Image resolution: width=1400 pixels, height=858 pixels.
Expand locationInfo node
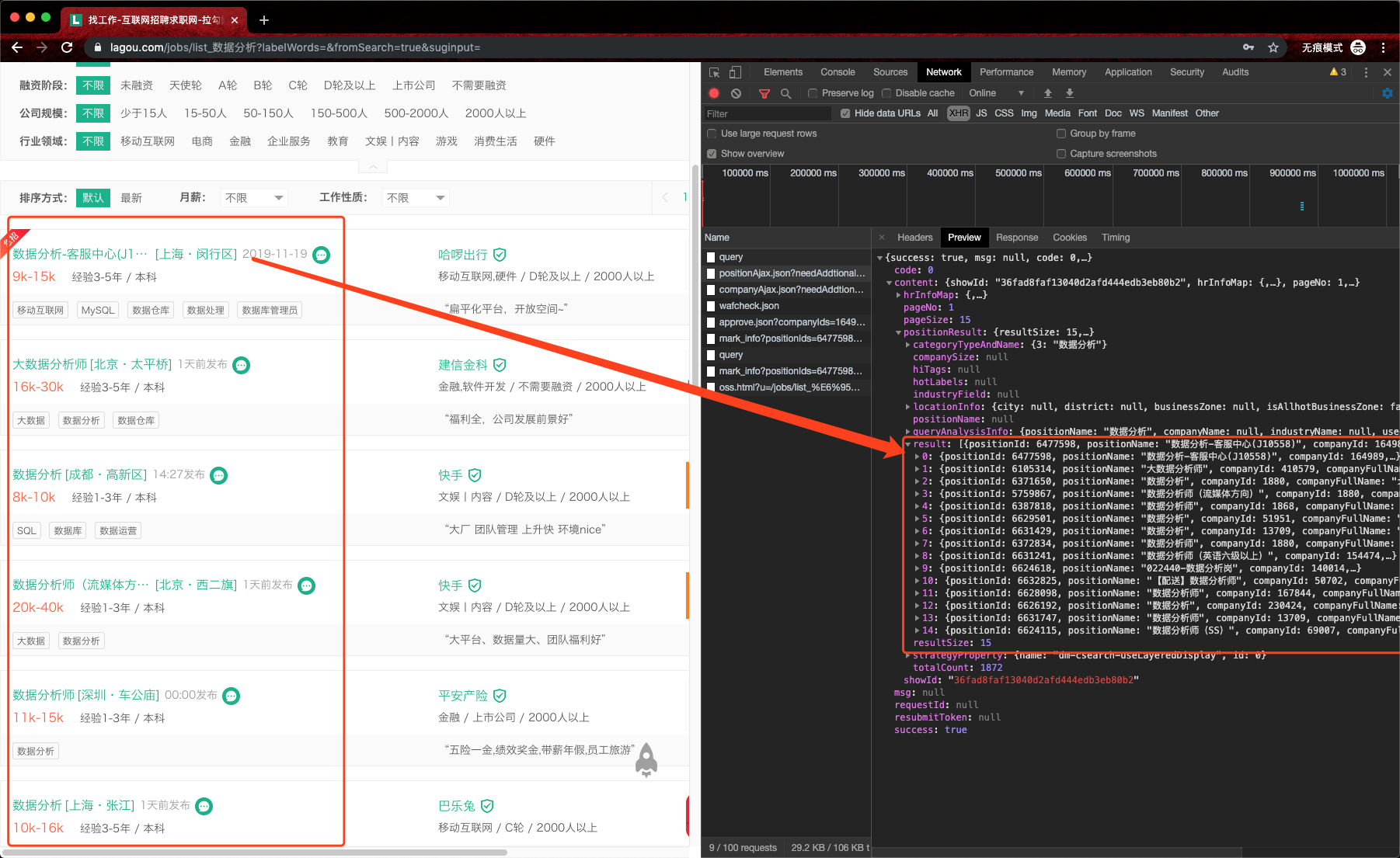[908, 407]
